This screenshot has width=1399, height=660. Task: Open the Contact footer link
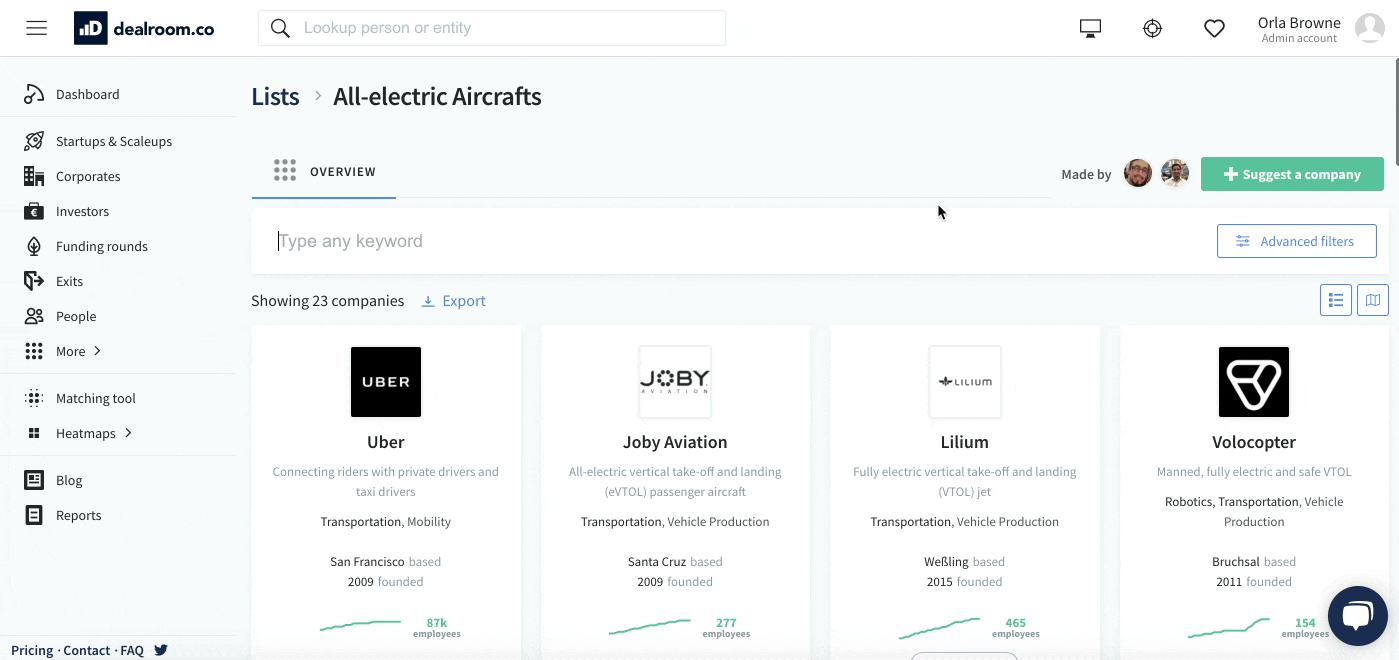tap(87, 650)
